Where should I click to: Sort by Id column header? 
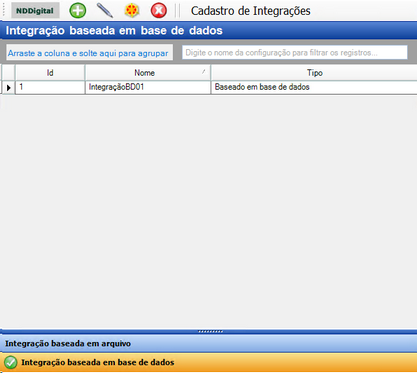(50, 73)
